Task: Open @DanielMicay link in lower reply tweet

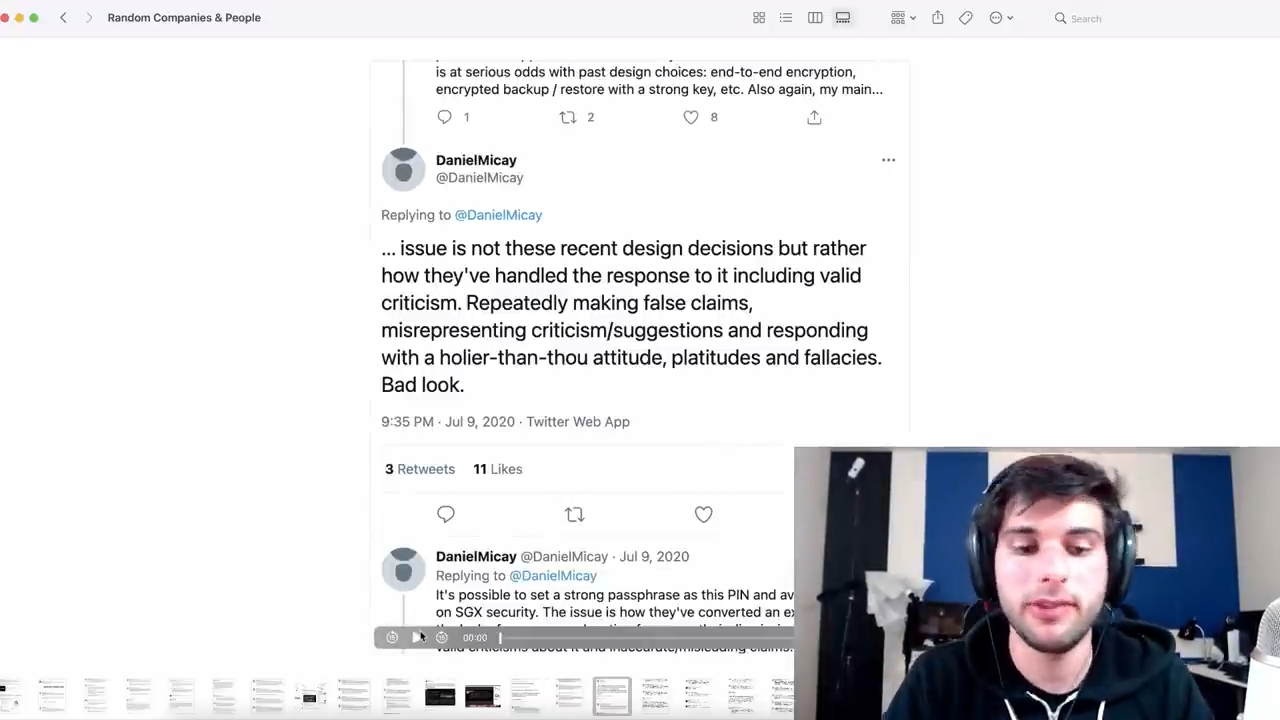Action: coord(553,576)
